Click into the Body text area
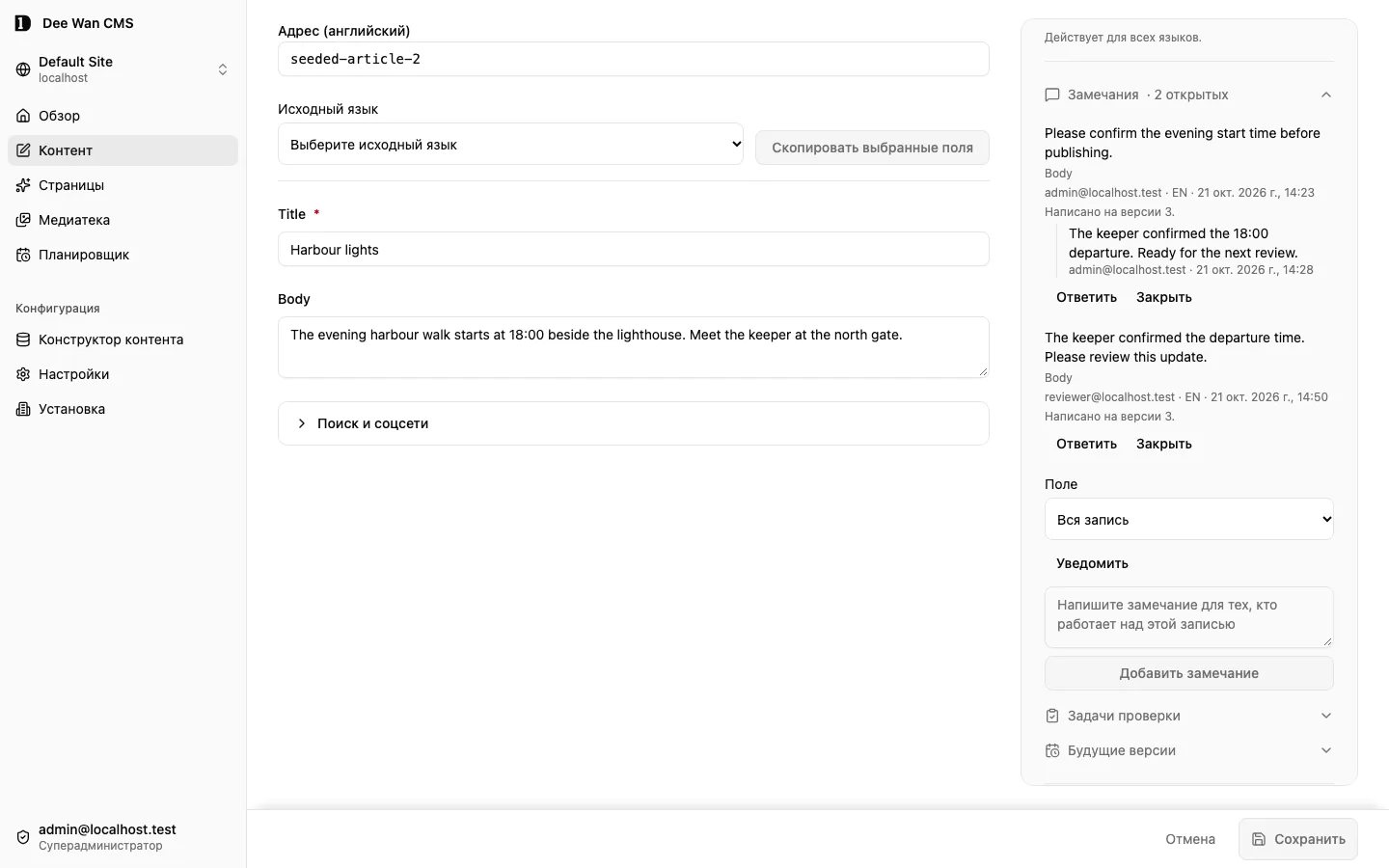The width and height of the screenshot is (1389, 868). click(x=633, y=347)
